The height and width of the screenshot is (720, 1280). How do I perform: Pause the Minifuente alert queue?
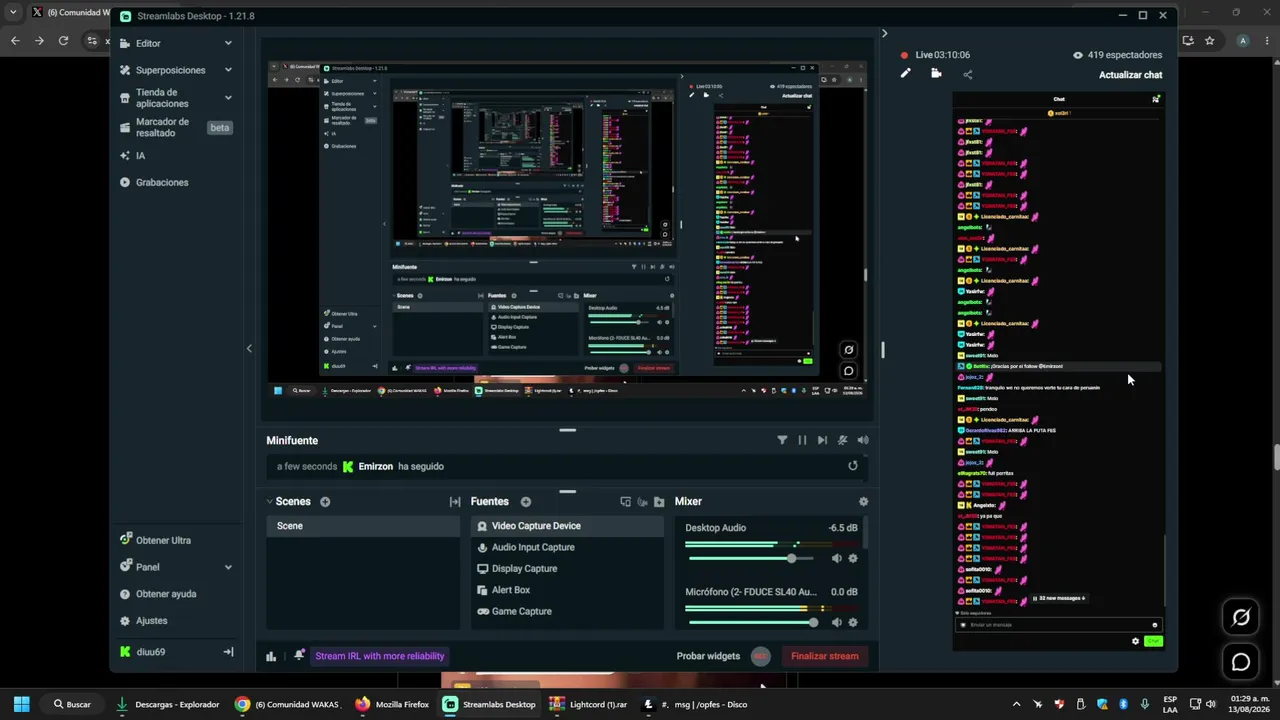point(802,440)
